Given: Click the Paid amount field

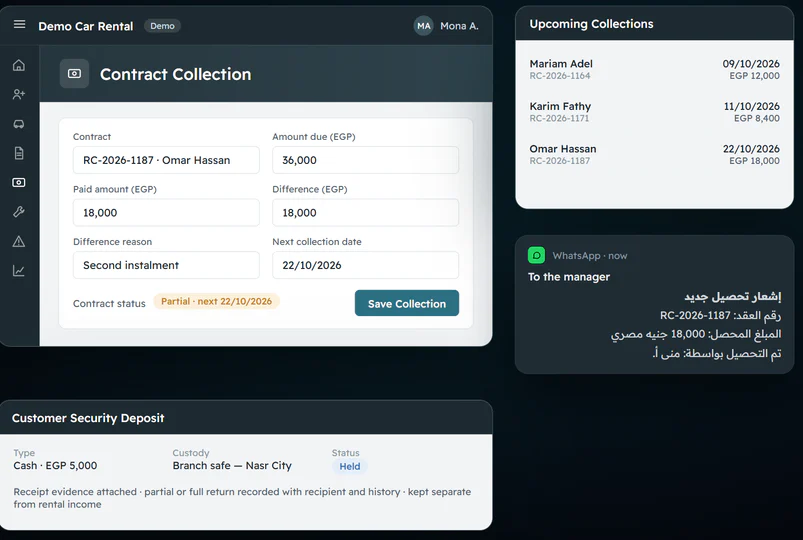Looking at the screenshot, I should tap(166, 213).
